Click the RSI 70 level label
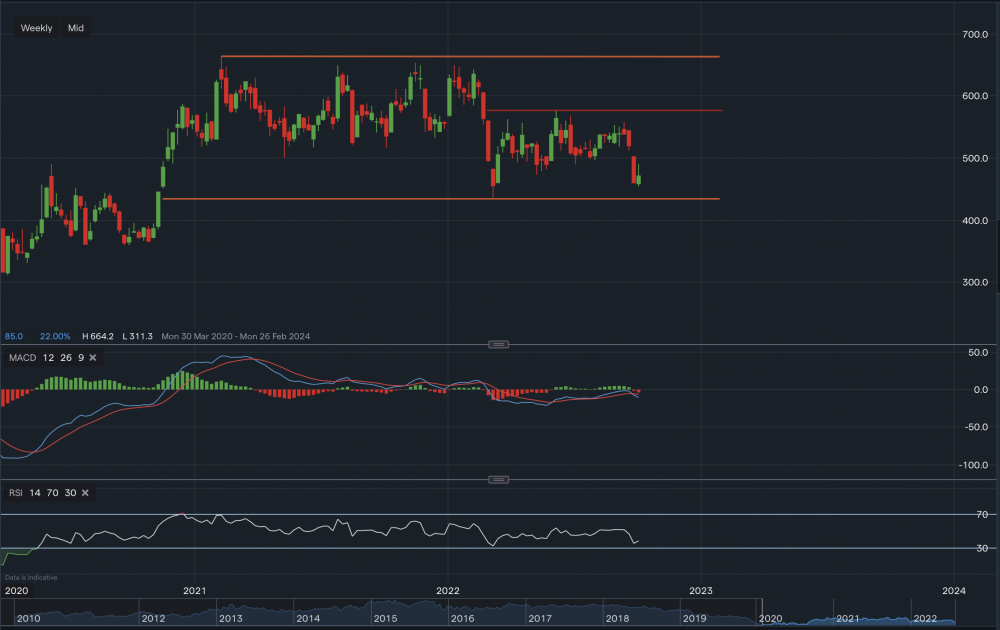Screen dimensions: 1000x630 pyautogui.click(x=982, y=514)
